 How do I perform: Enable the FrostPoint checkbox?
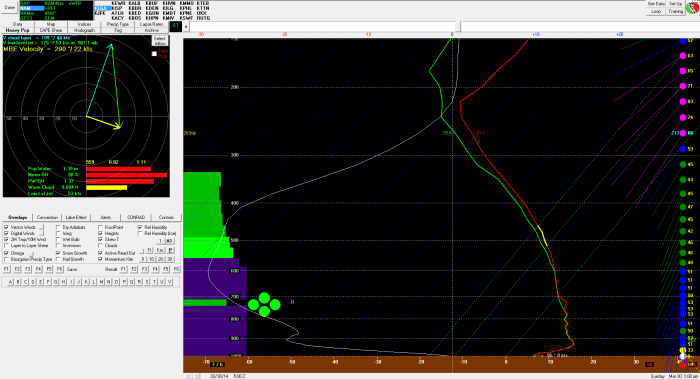point(100,227)
